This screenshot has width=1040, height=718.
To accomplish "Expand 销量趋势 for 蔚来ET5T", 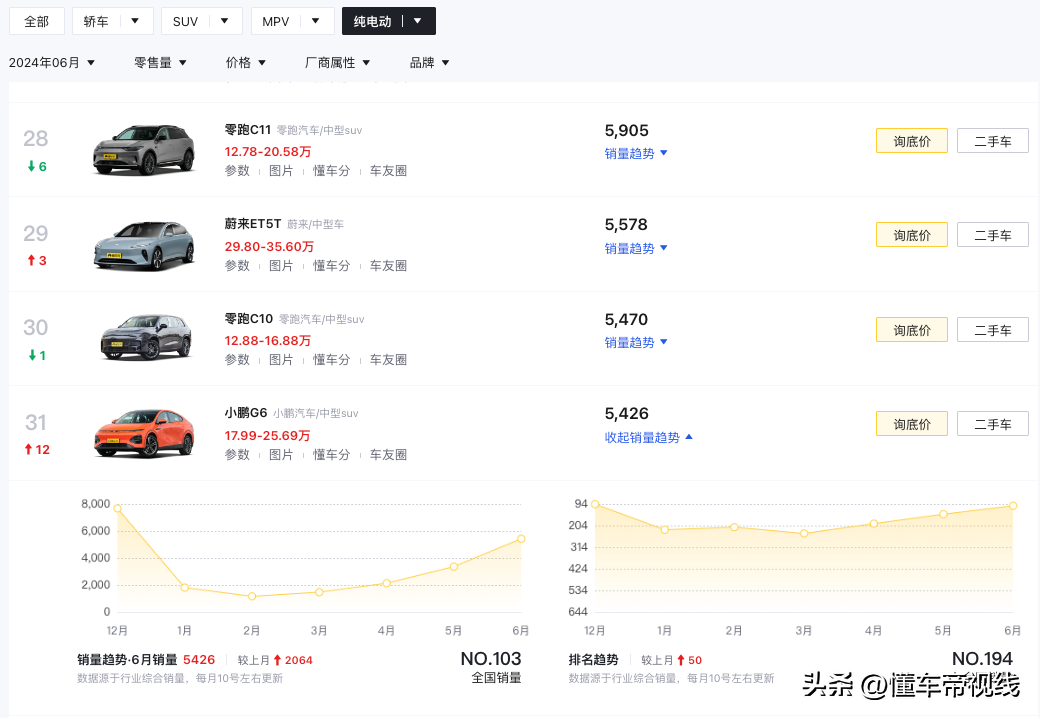I will (x=635, y=248).
